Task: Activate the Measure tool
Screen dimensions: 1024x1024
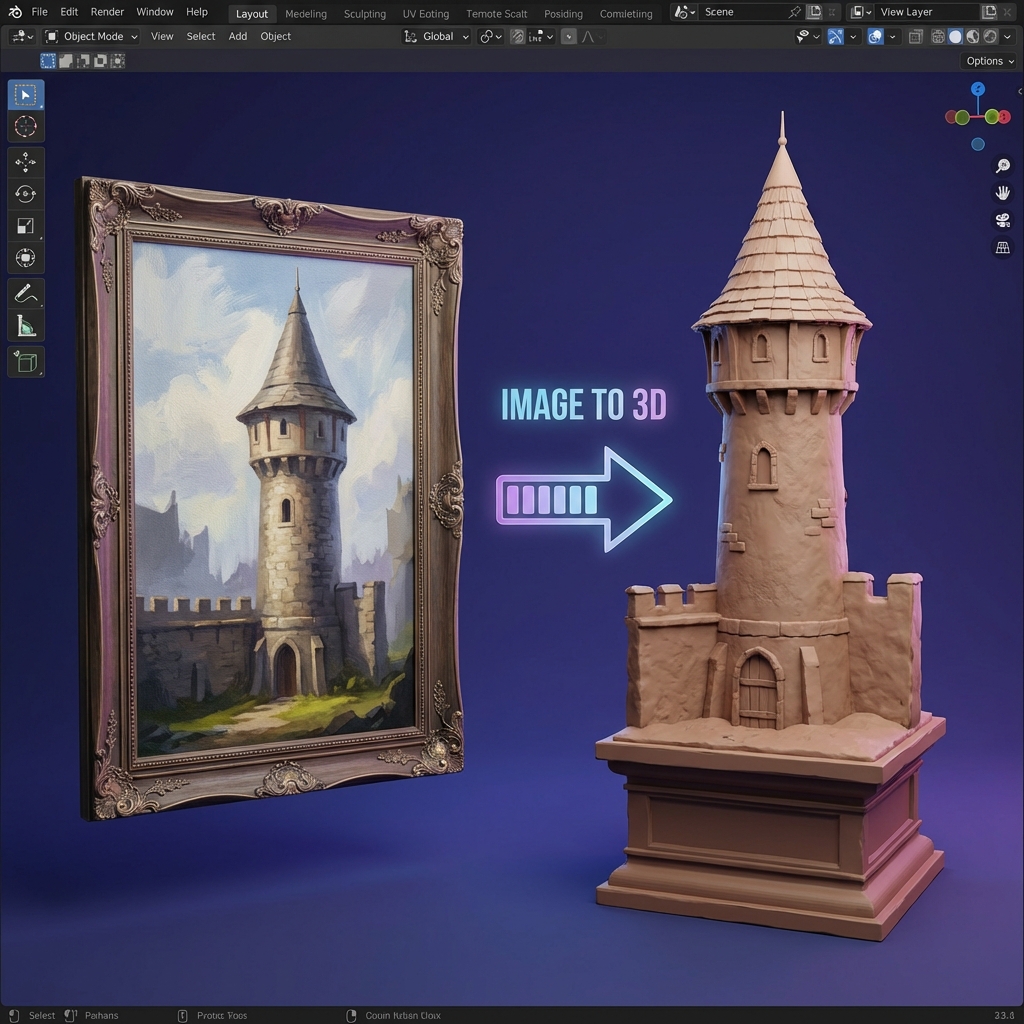Action: pos(25,325)
